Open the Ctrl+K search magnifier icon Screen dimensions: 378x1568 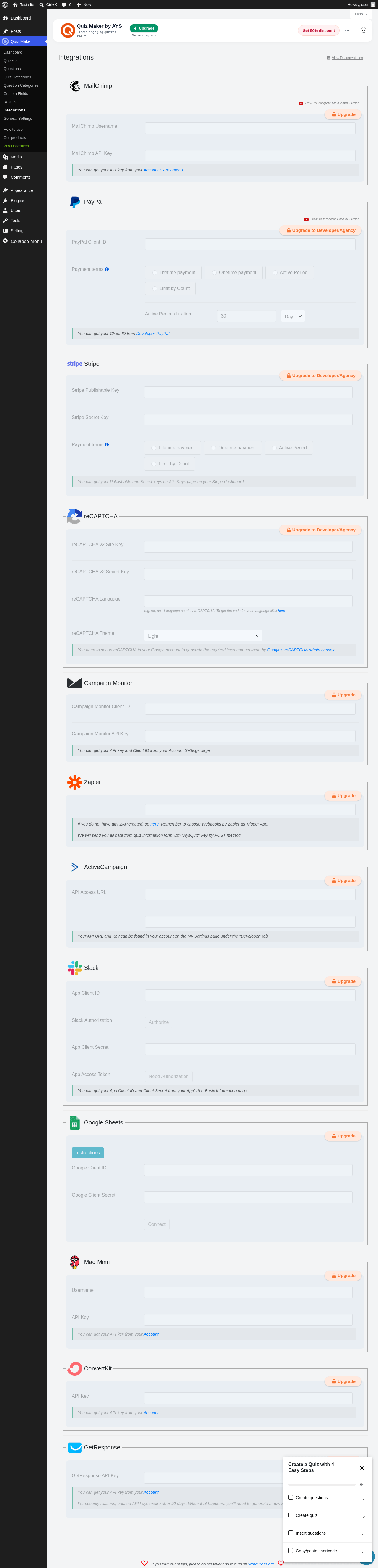point(41,4)
